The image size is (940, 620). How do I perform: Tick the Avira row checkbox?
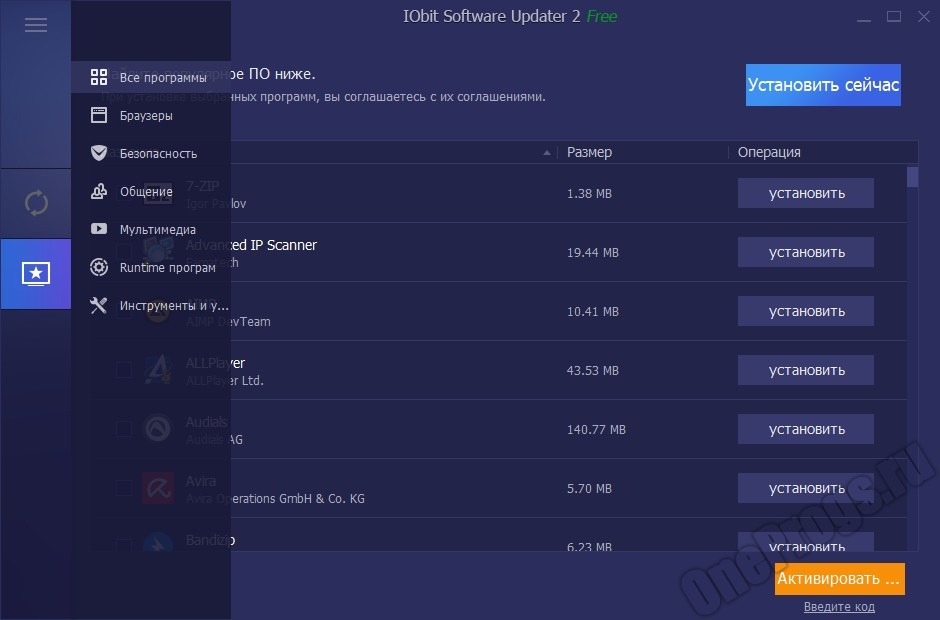click(x=124, y=487)
